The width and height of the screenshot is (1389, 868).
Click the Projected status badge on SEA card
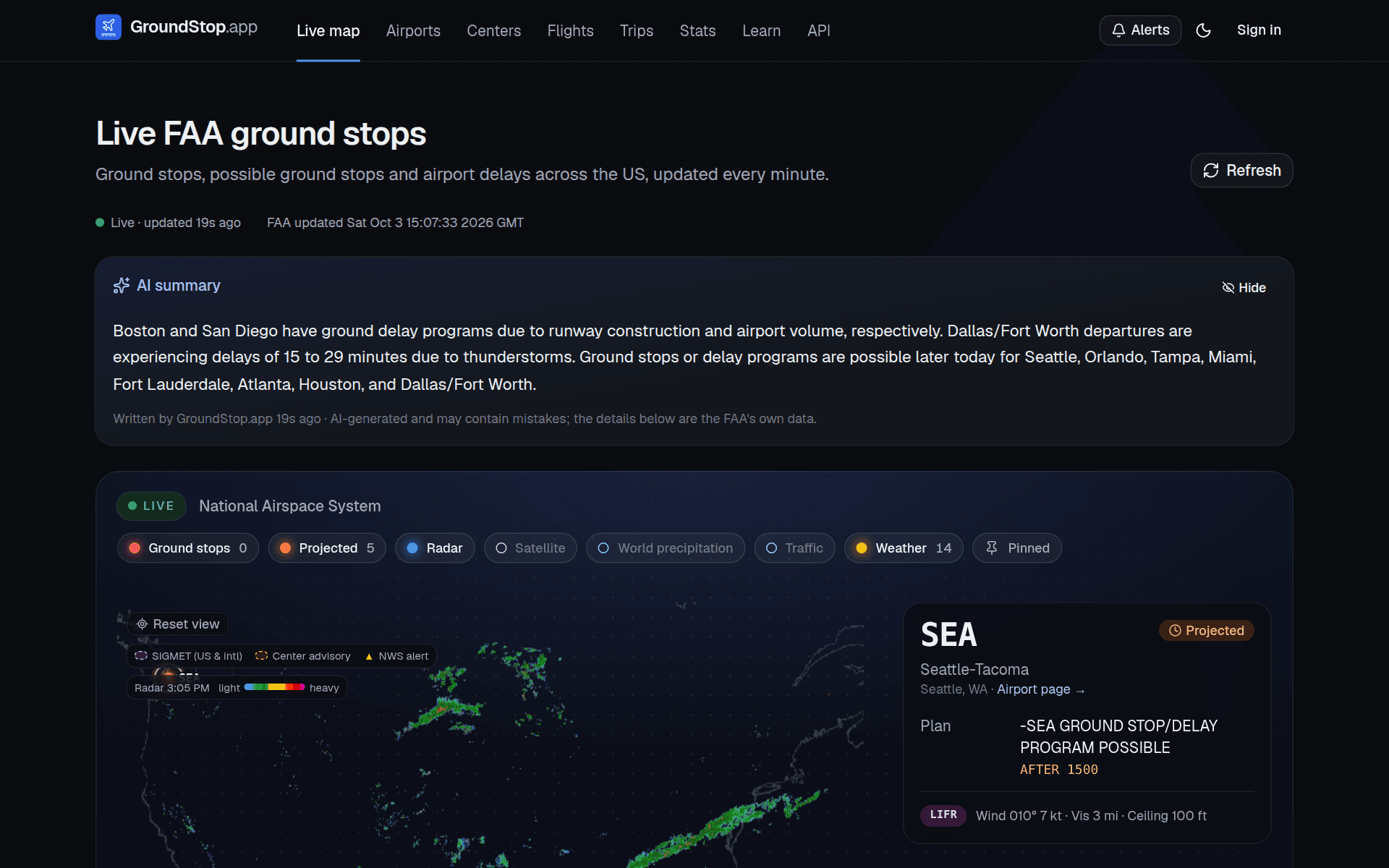click(1206, 631)
